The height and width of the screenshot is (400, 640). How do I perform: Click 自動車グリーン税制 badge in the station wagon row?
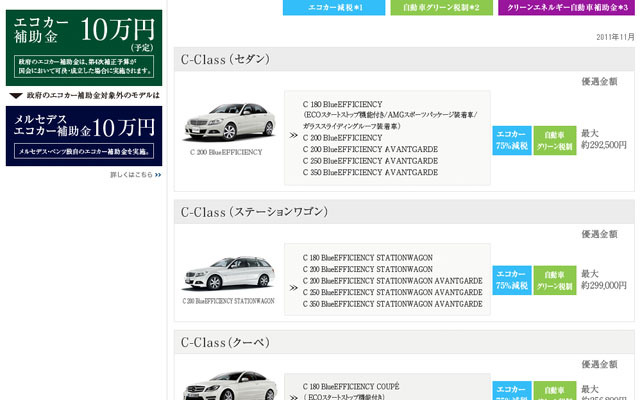(x=555, y=280)
